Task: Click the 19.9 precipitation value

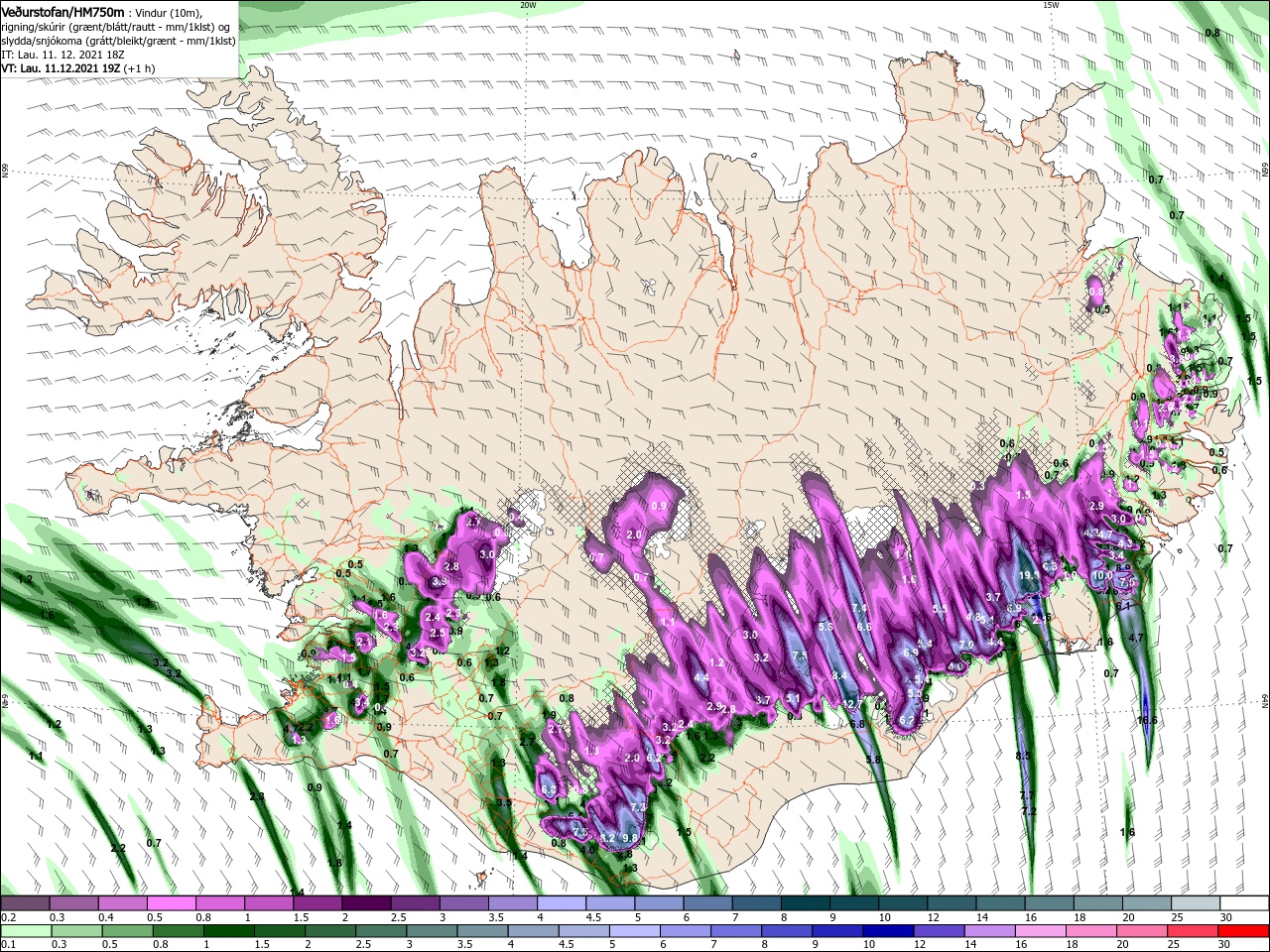Action: (x=1028, y=575)
